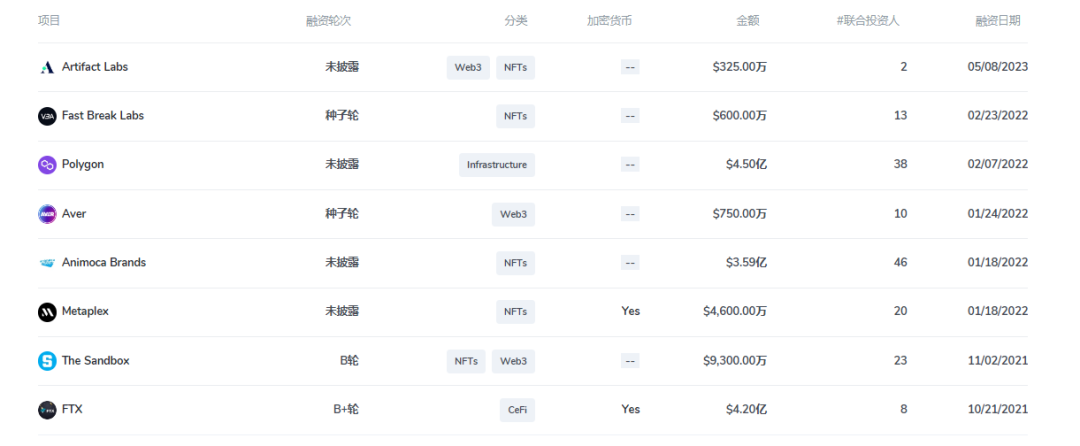The height and width of the screenshot is (446, 1080).
Task: Open the Polygon project link
Action: tap(83, 164)
